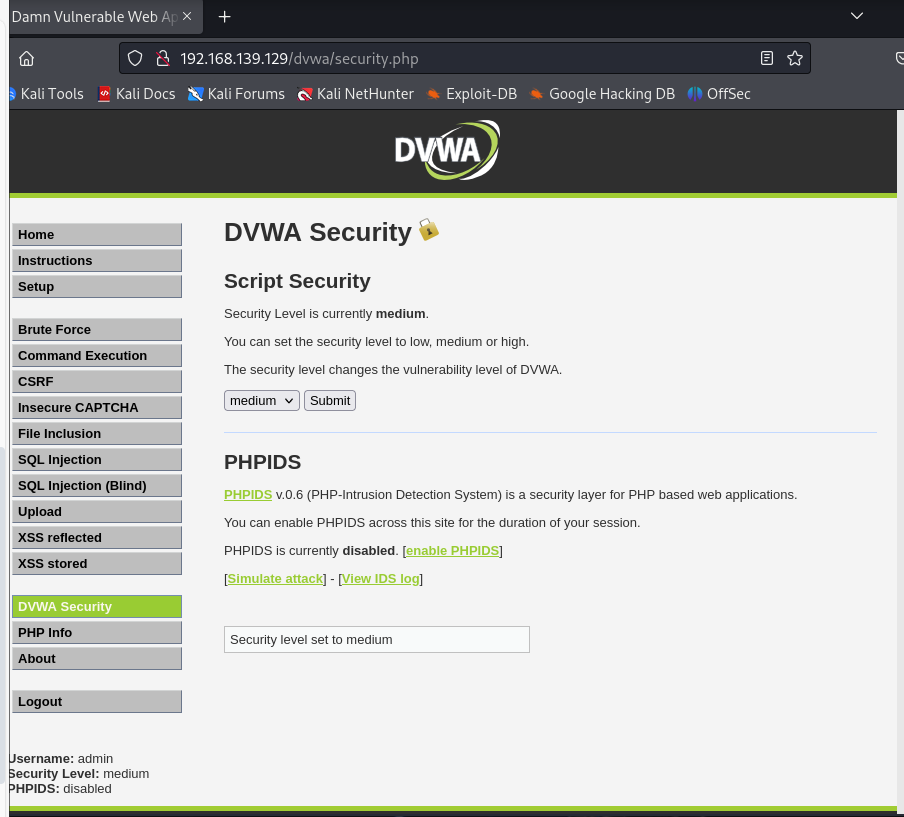Open a new tab with plus icon
904x817 pixels.
(225, 17)
